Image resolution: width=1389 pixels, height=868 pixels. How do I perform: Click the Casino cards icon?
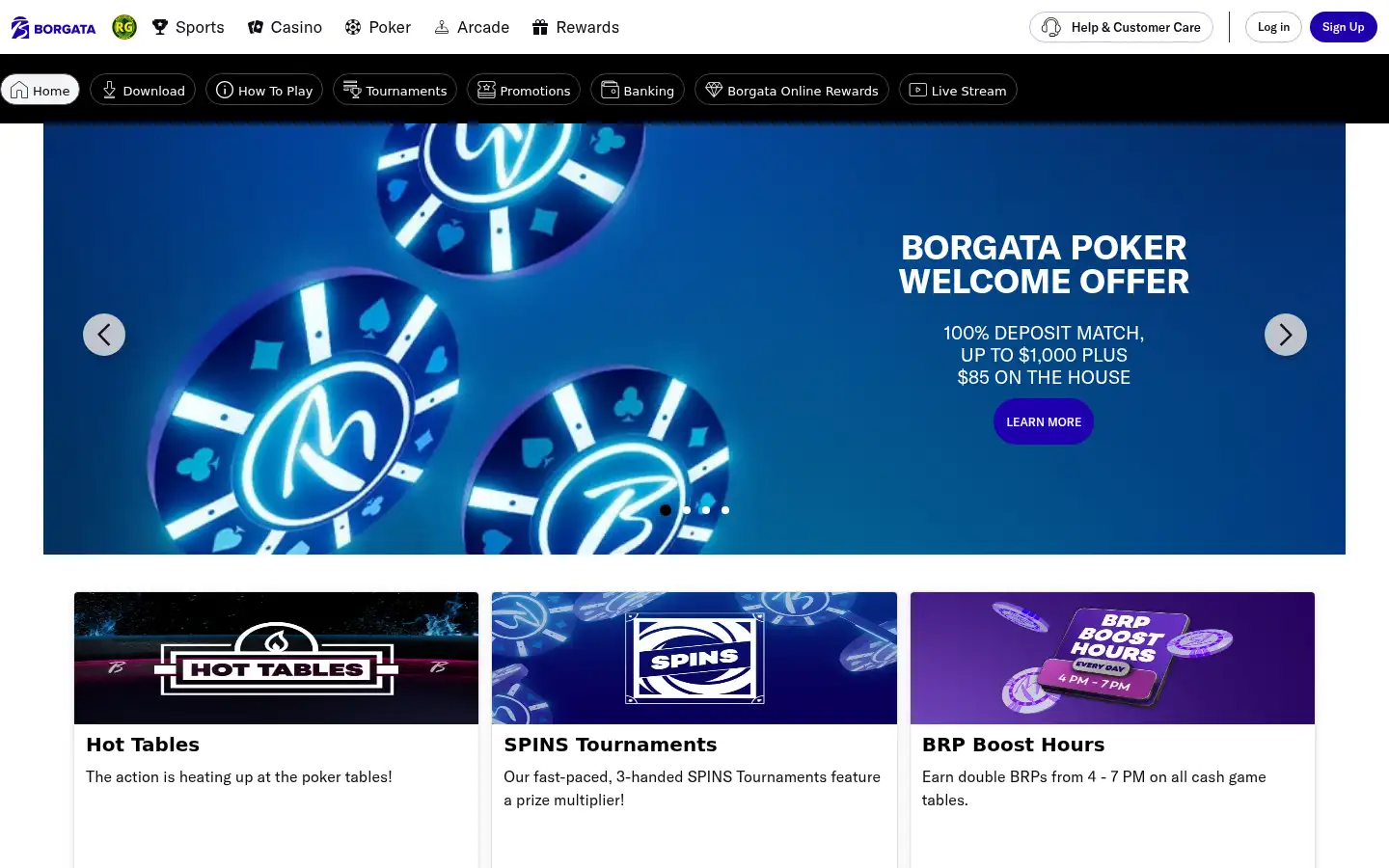256,27
